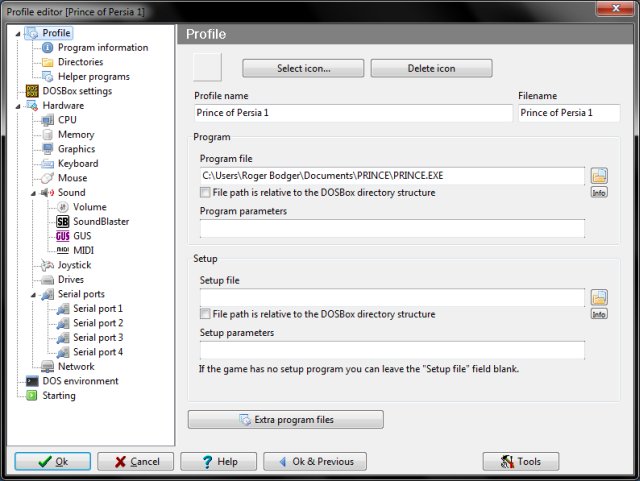Click the DOS environment icon
This screenshot has height=481, width=640.
click(x=32, y=381)
